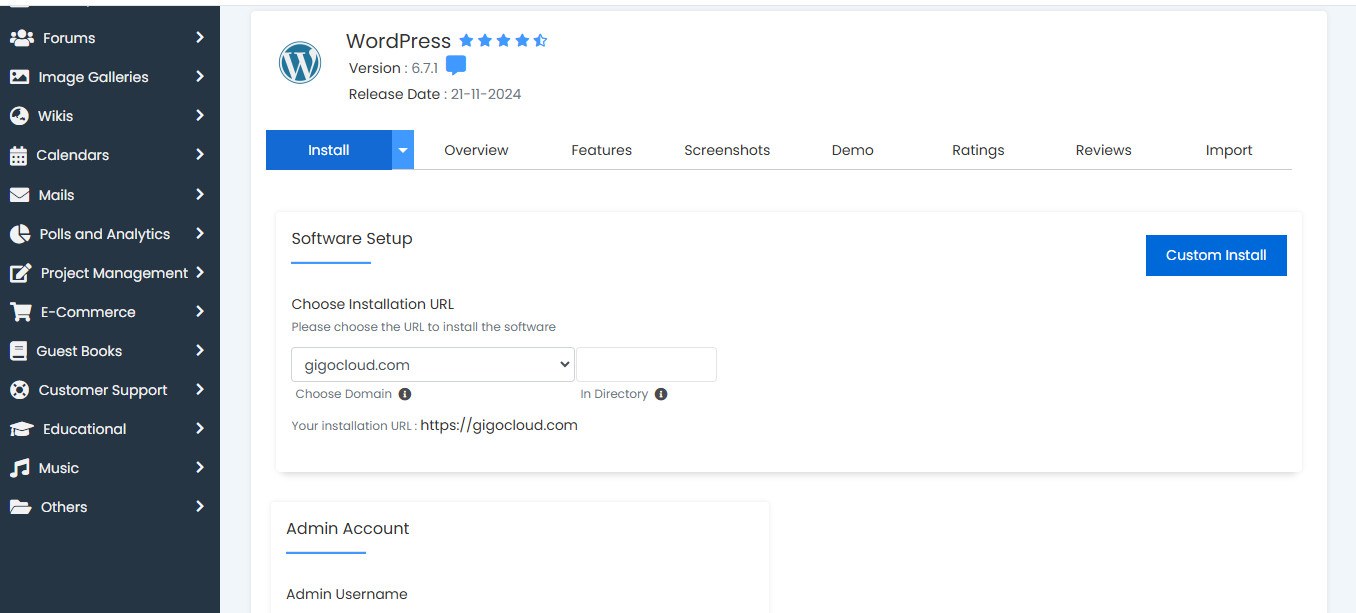Click the Admin Username label
This screenshot has height=613, width=1356.
point(347,594)
